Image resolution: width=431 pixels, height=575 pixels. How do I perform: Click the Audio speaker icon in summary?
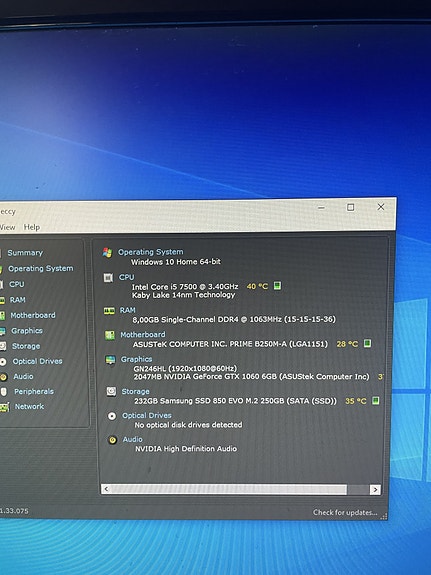click(113, 440)
